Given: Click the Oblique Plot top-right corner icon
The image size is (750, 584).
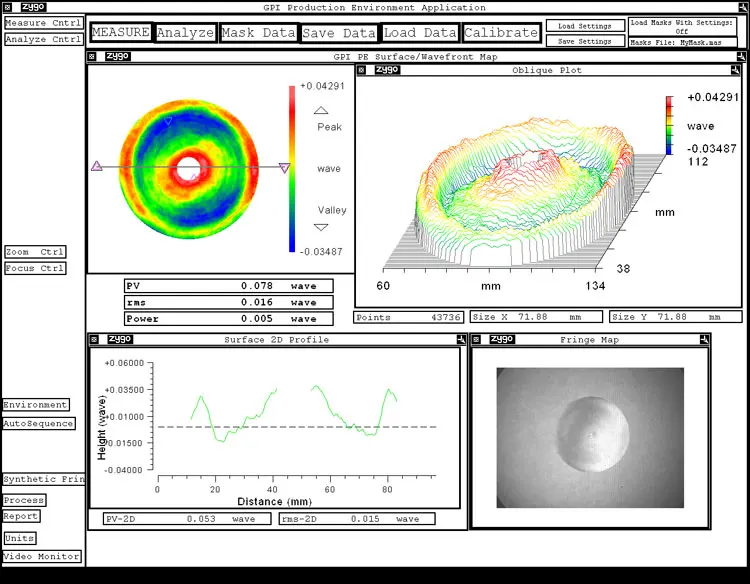Looking at the screenshot, I should pyautogui.click(x=735, y=70).
